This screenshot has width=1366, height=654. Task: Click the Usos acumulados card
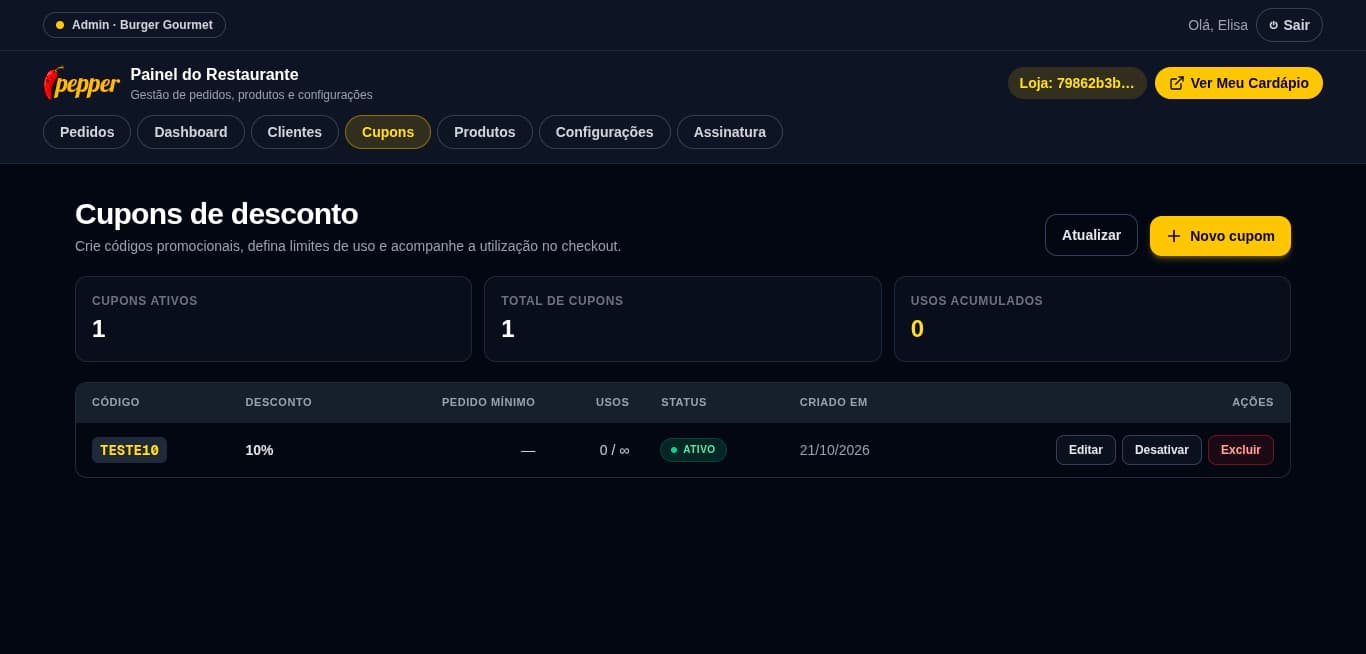[x=1092, y=319]
